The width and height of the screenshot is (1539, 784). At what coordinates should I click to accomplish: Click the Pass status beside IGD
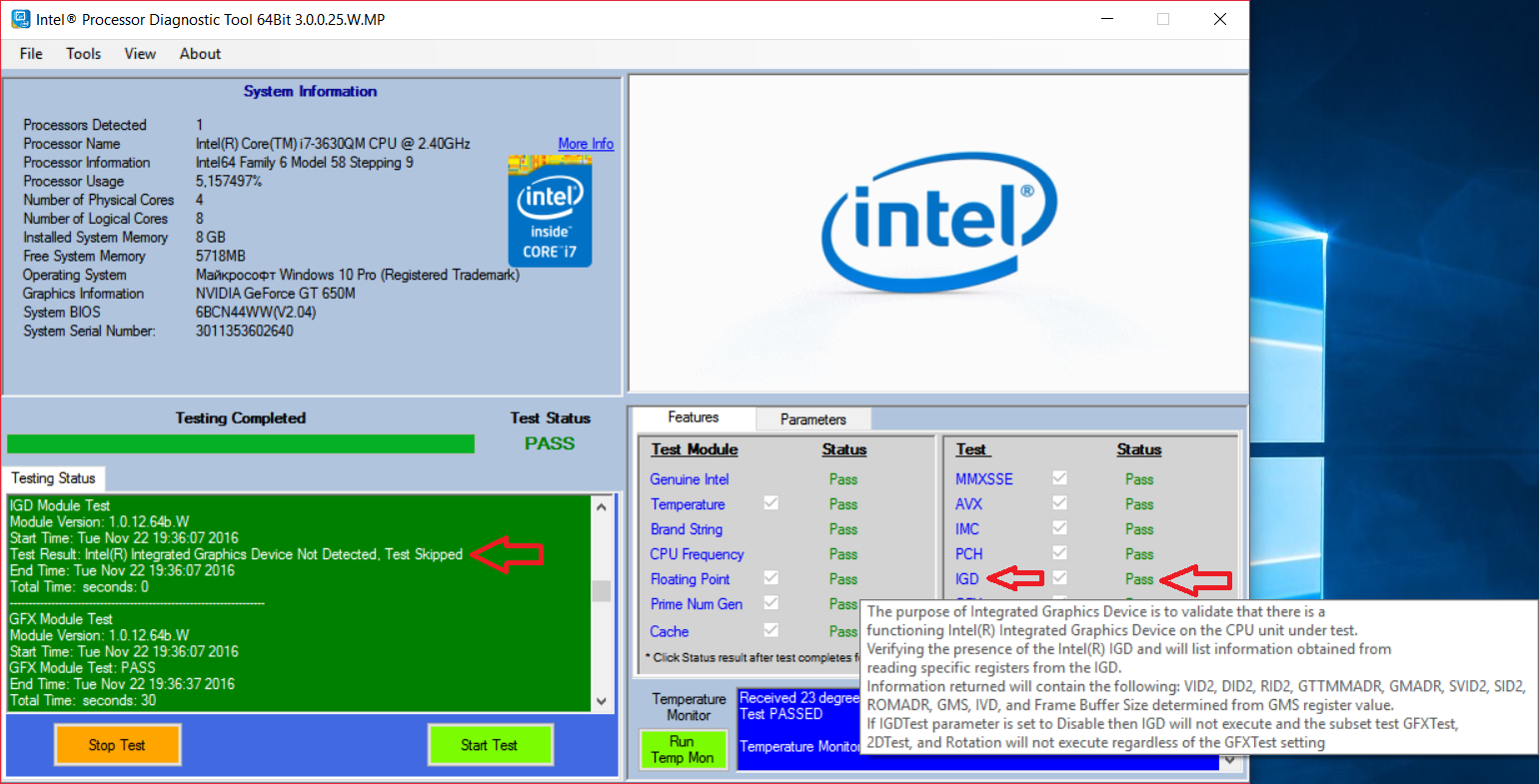pyautogui.click(x=1139, y=579)
